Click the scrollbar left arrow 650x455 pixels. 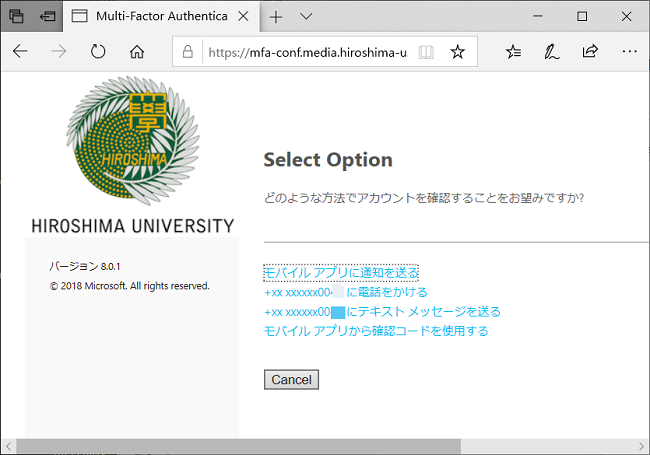(x=8, y=446)
